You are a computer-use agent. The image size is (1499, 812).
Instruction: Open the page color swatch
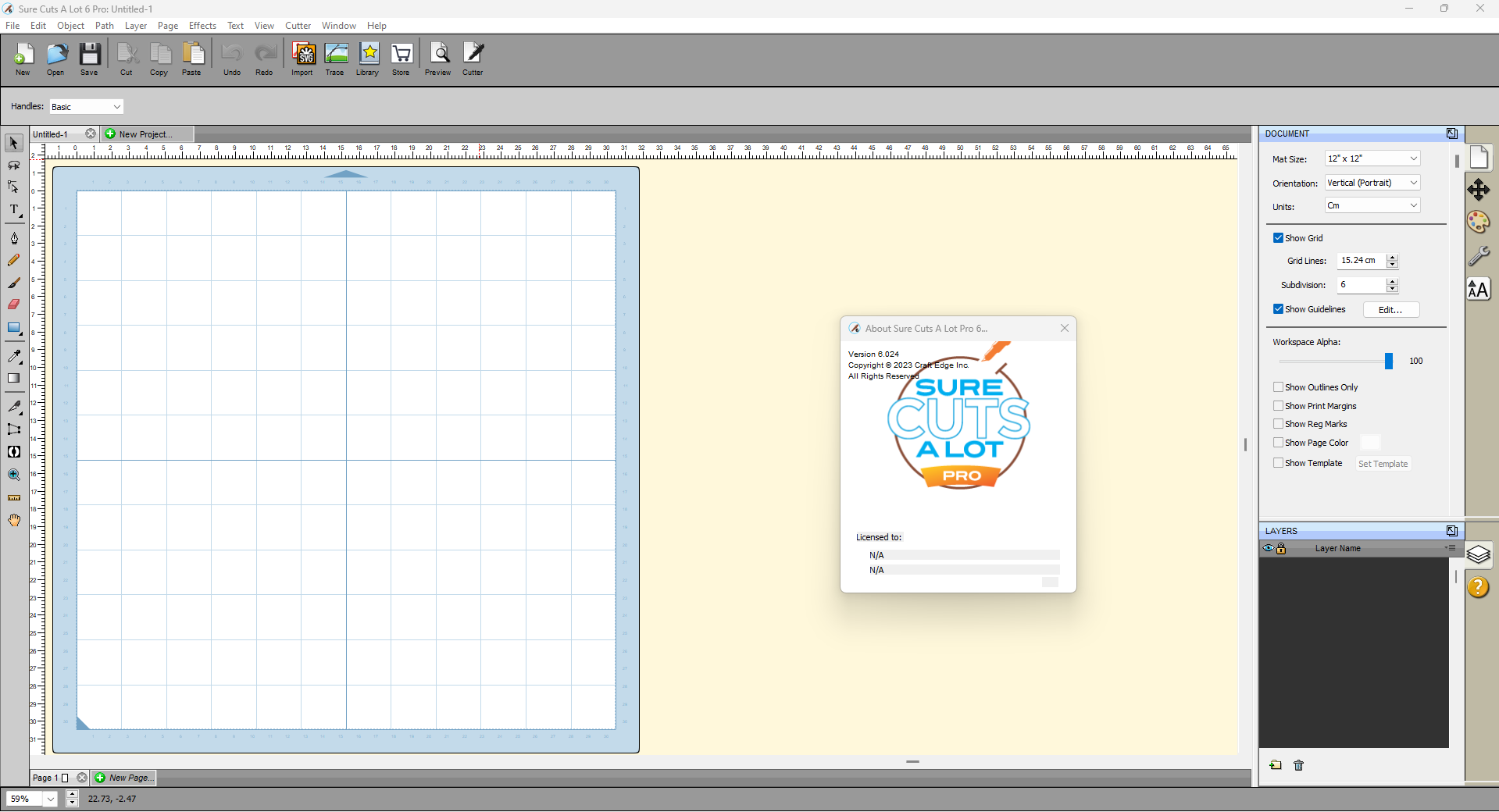pos(1370,443)
